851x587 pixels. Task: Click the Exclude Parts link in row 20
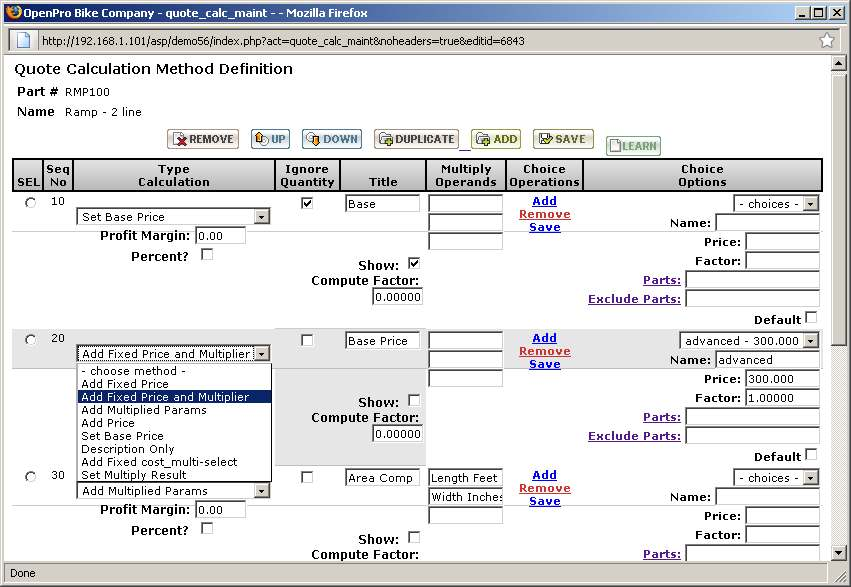pyautogui.click(x=634, y=436)
